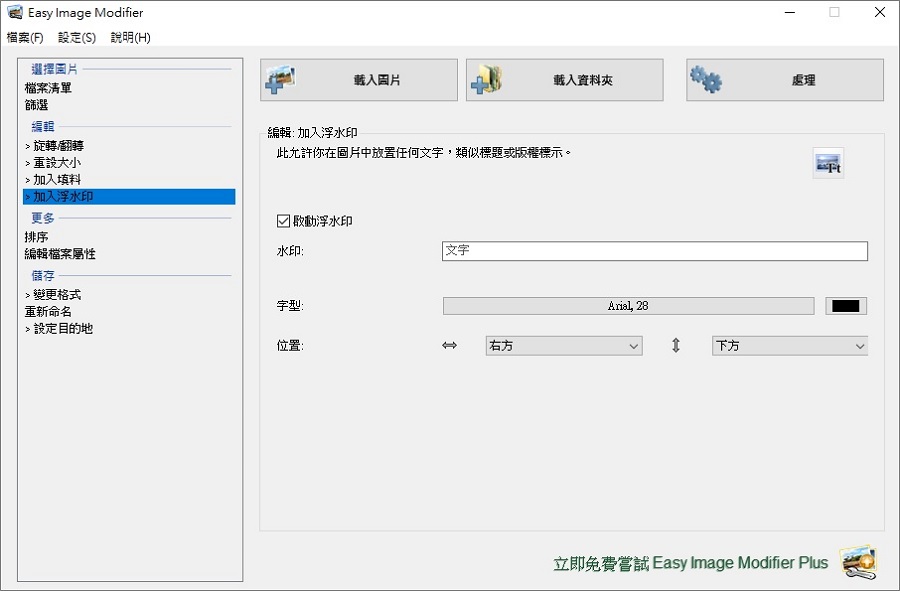The width and height of the screenshot is (900, 591).
Task: Click the 載入圖片 load images button
Action: (359, 80)
